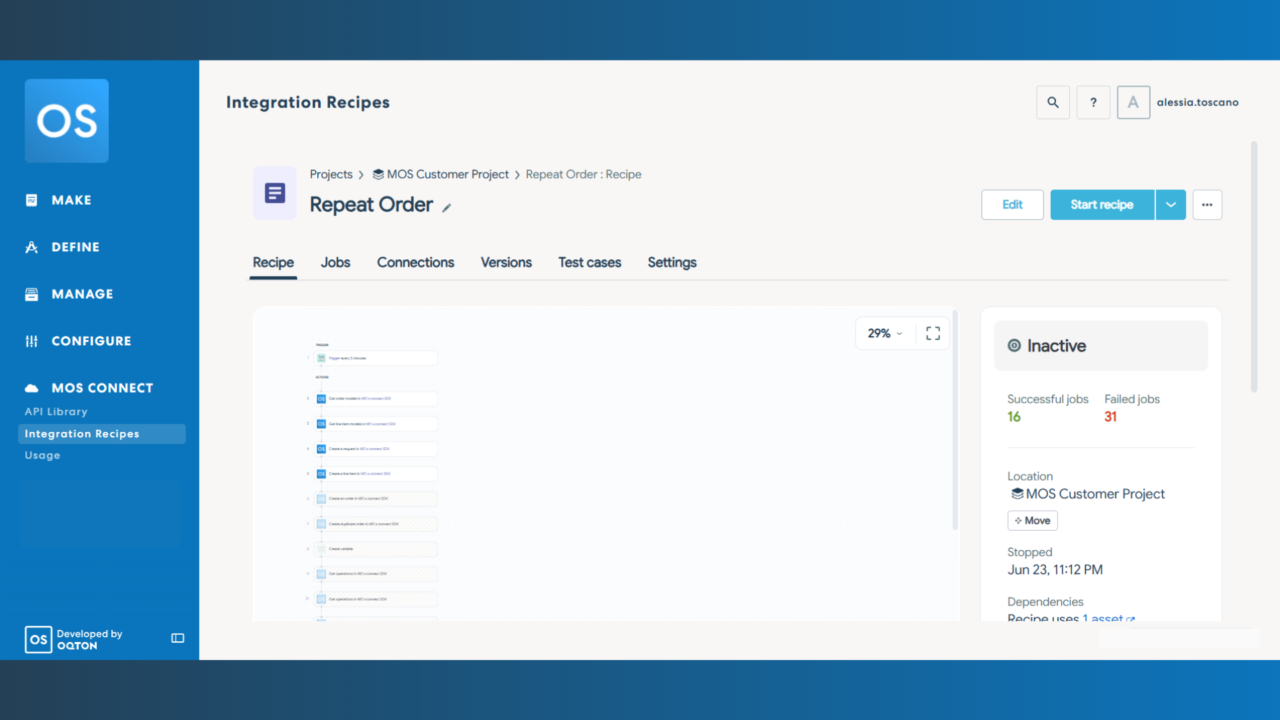Open the Start recipe dropdown arrow

tap(1170, 205)
